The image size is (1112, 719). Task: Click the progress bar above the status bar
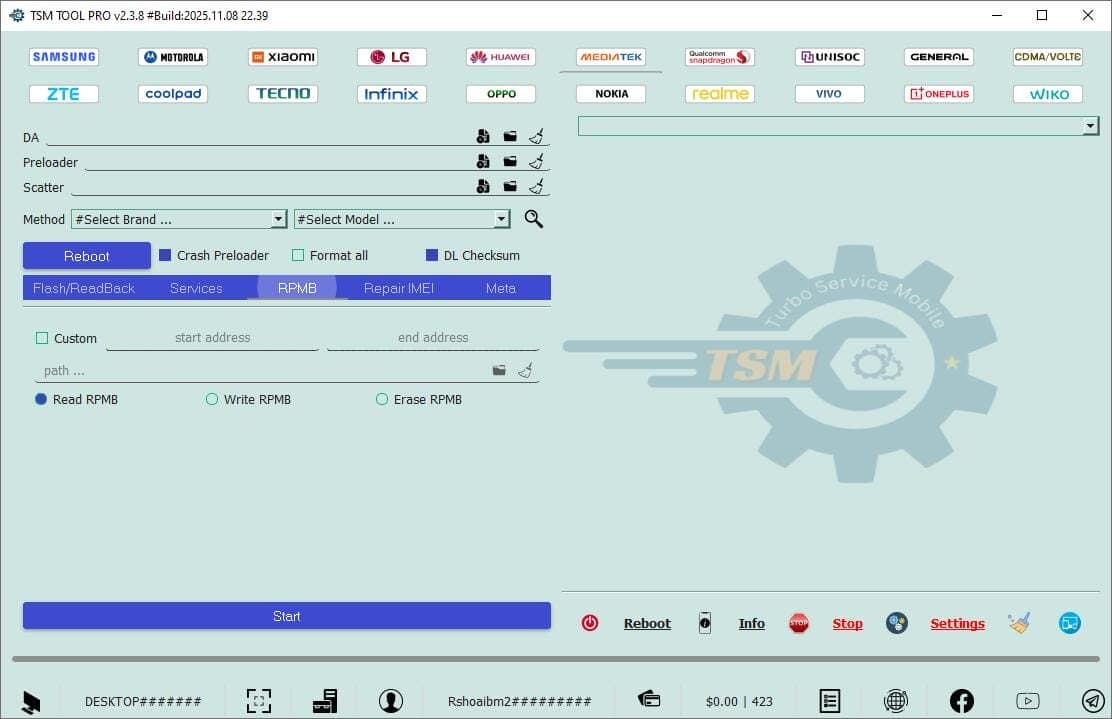(x=555, y=659)
